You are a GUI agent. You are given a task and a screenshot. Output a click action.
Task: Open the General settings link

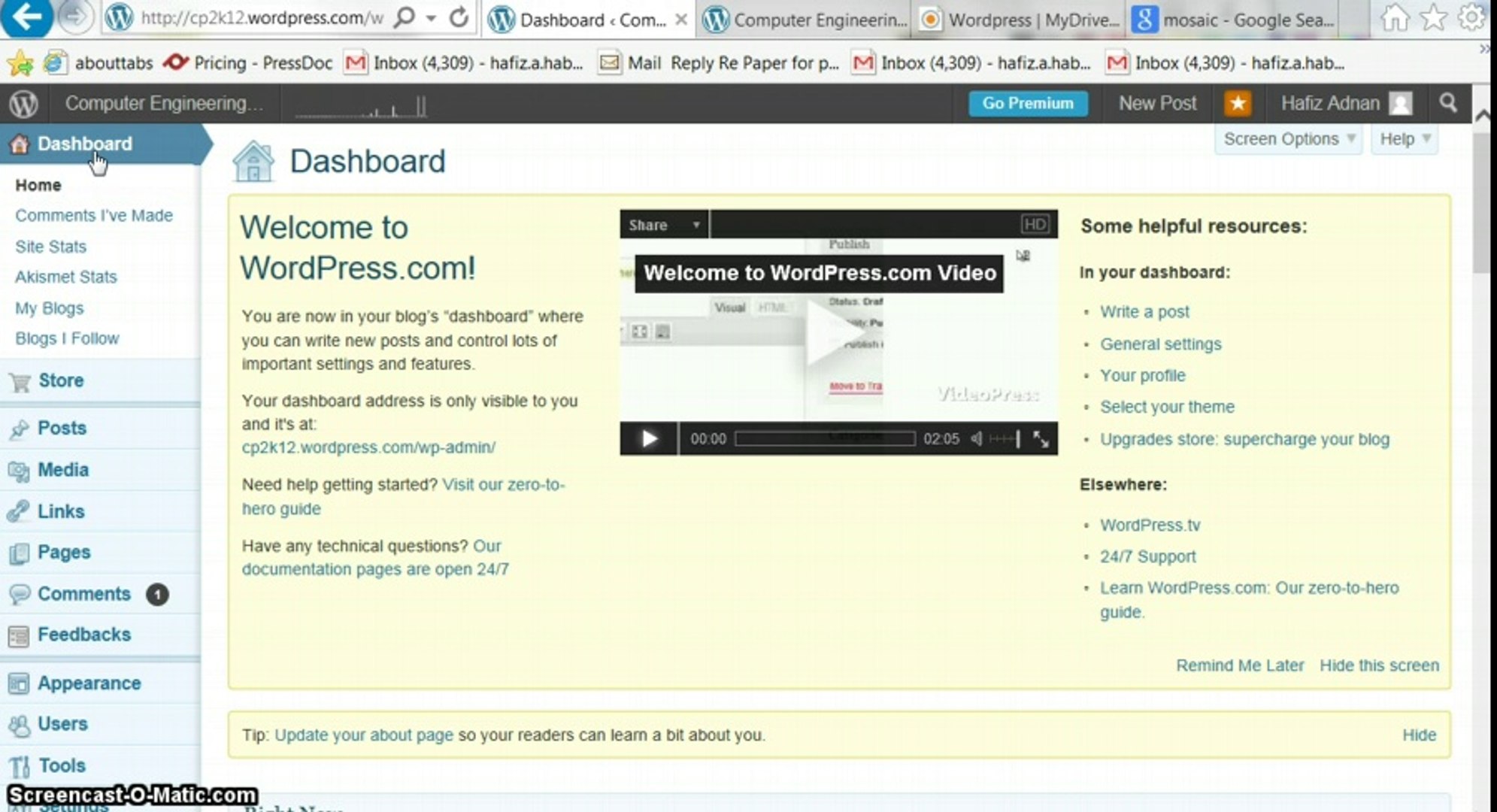[1161, 344]
